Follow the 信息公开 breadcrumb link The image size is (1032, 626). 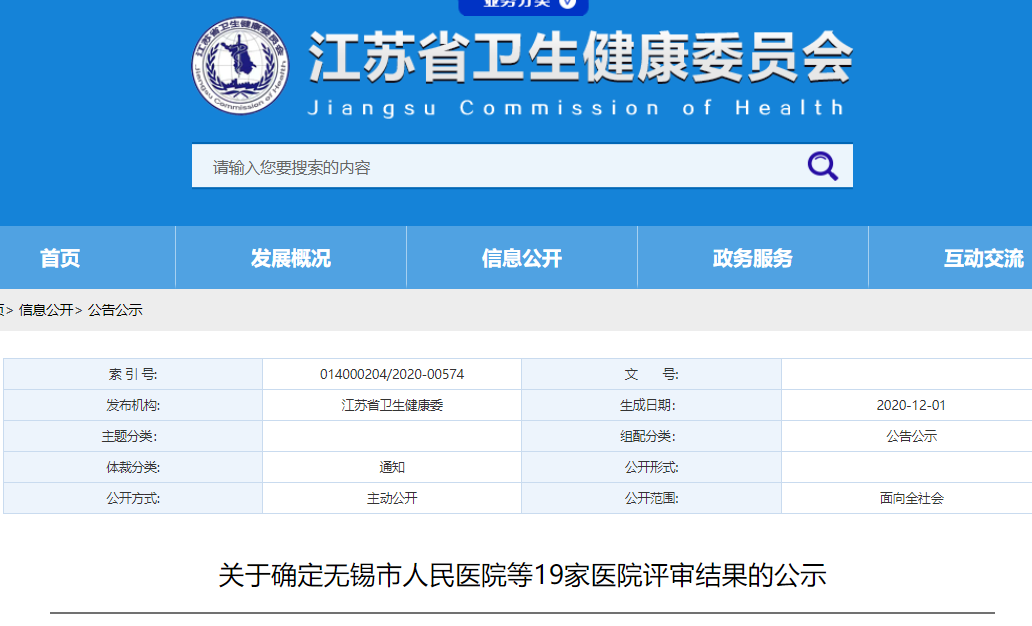(x=46, y=310)
